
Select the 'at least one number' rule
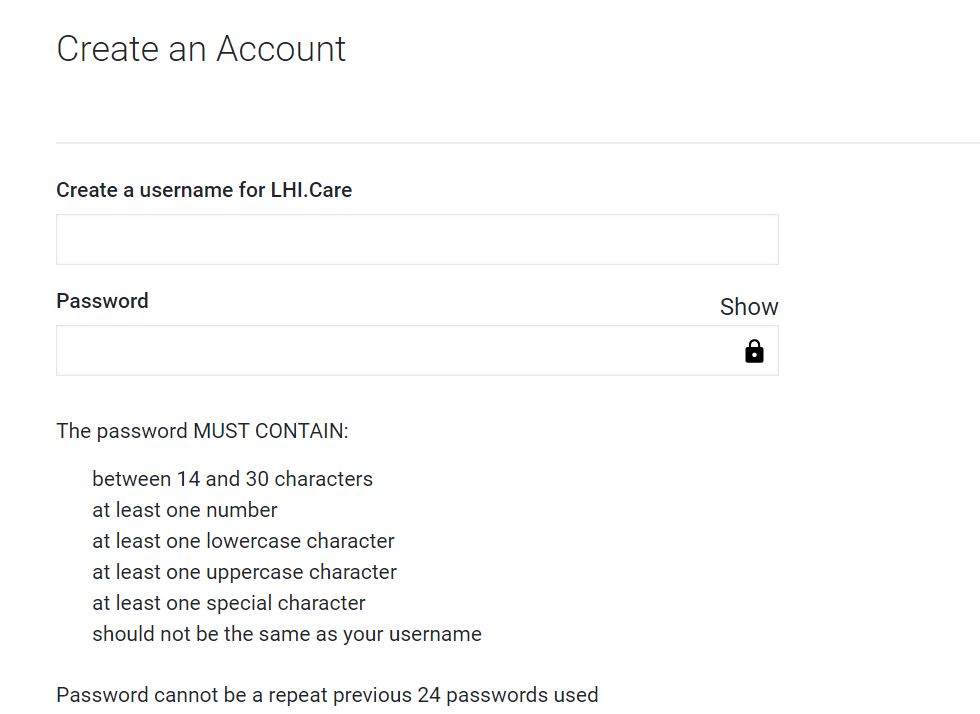click(185, 510)
